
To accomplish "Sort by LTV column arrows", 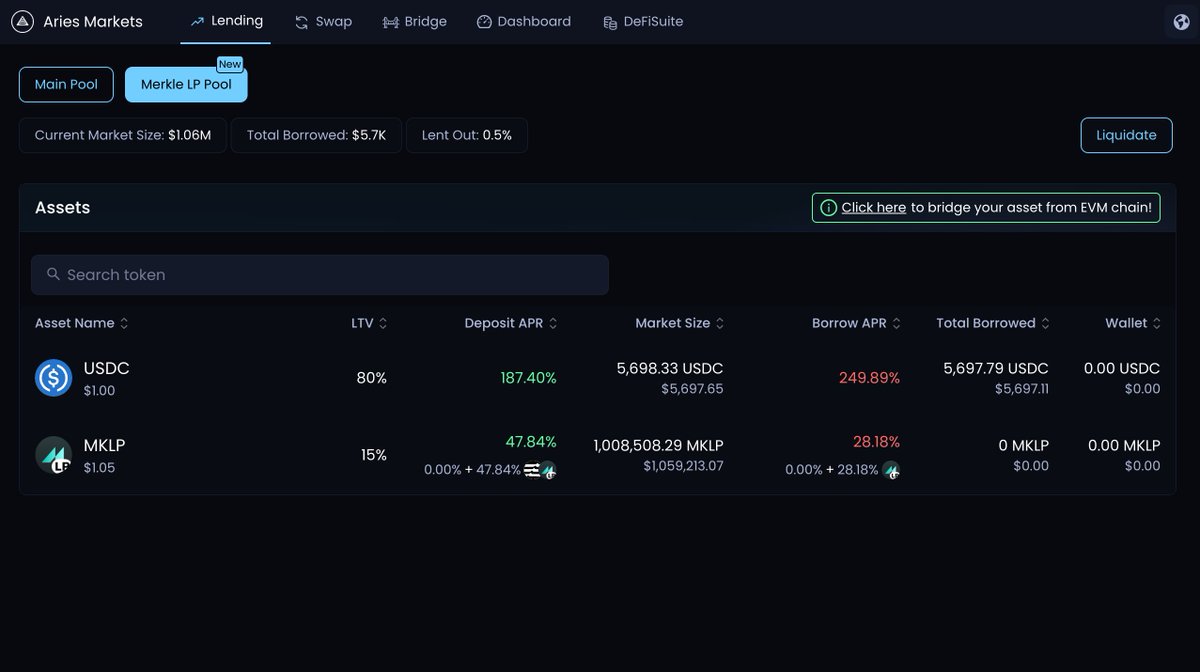I will click(x=383, y=323).
